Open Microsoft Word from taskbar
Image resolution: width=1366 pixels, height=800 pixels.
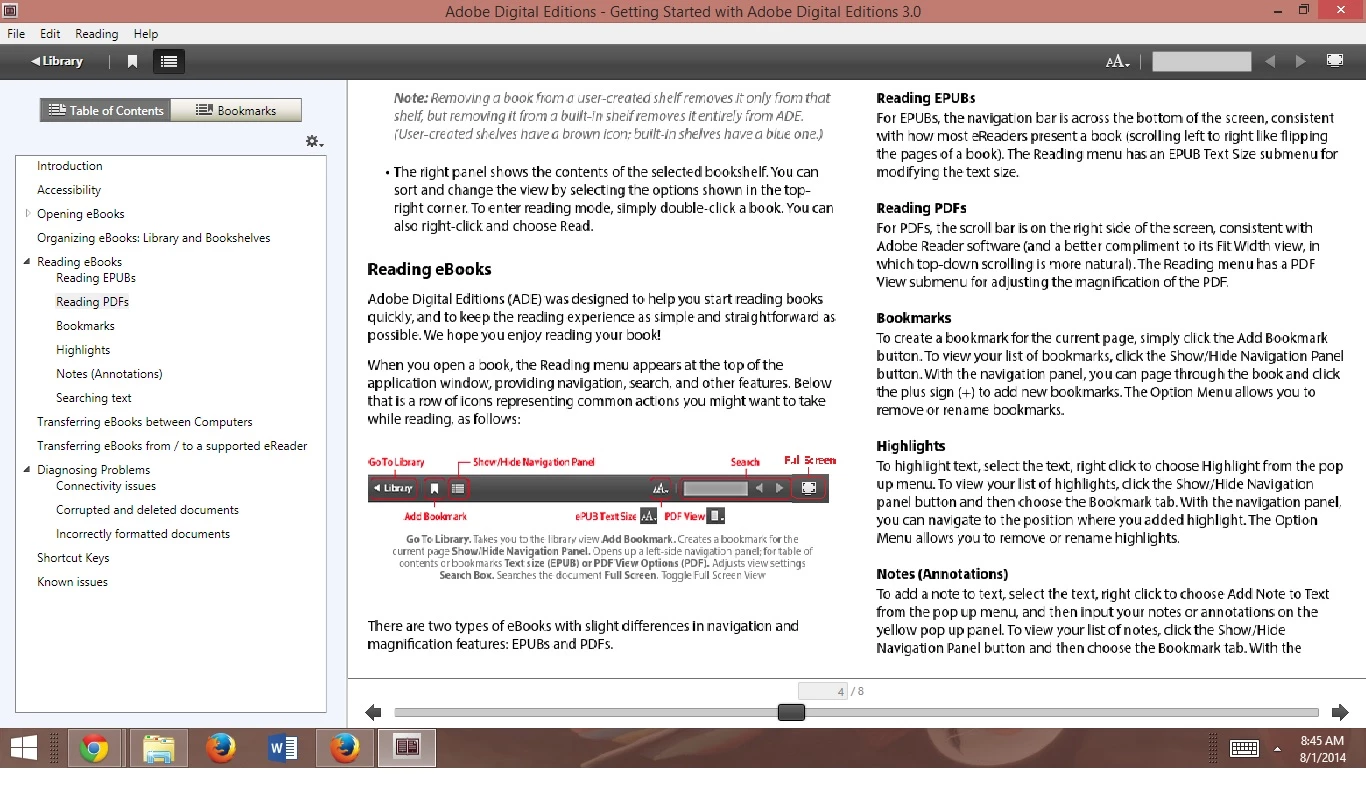coord(283,748)
